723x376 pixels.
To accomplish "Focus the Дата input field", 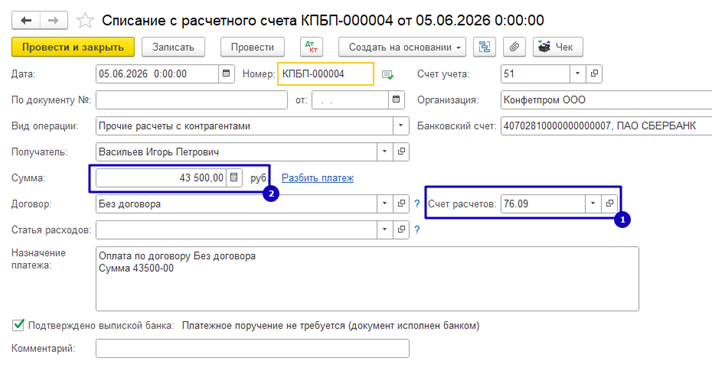I will (157, 74).
